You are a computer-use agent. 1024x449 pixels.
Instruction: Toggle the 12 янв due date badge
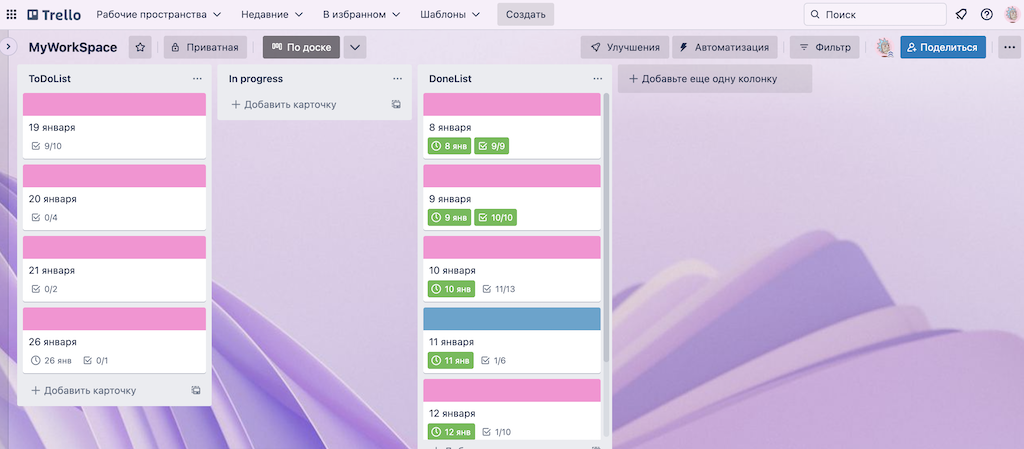pyautogui.click(x=451, y=431)
